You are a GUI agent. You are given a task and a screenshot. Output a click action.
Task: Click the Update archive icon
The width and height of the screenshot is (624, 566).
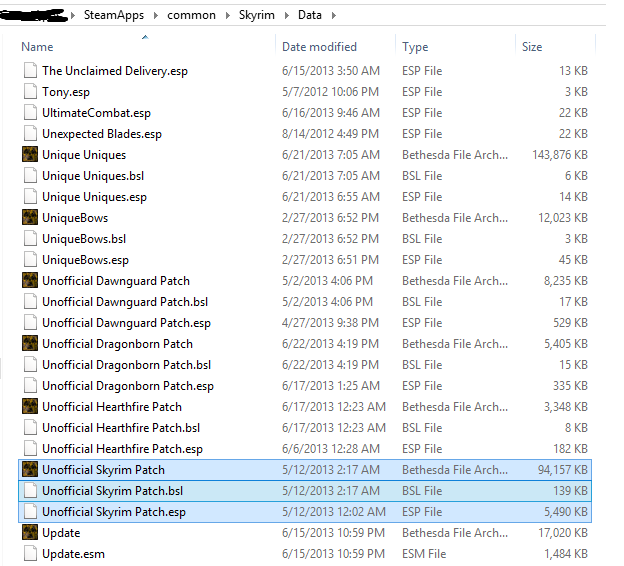click(x=30, y=533)
